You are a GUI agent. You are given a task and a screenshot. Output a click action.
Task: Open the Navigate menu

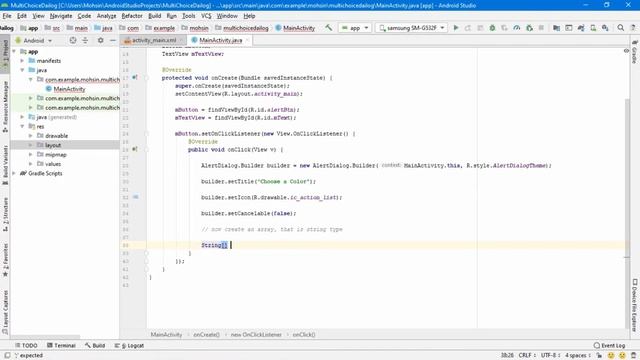[61, 16]
